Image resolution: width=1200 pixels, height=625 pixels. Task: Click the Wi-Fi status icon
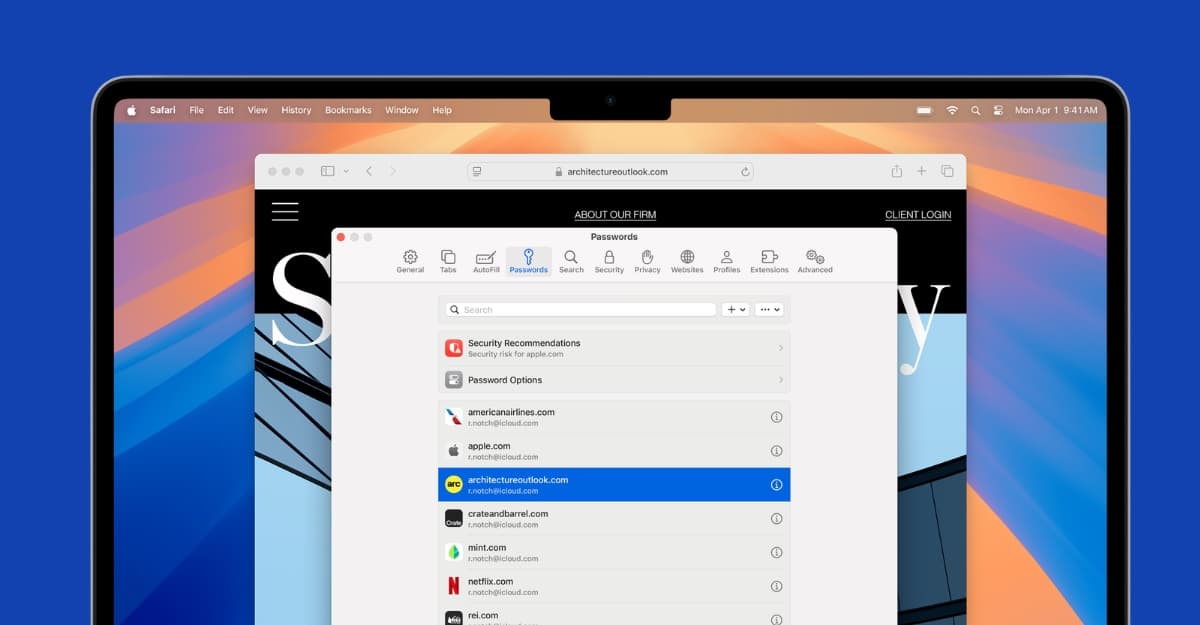pyautogui.click(x=952, y=110)
